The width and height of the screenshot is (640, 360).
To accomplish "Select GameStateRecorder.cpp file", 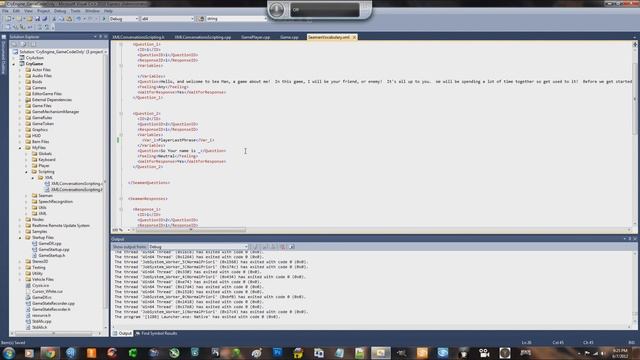I will tap(53, 303).
